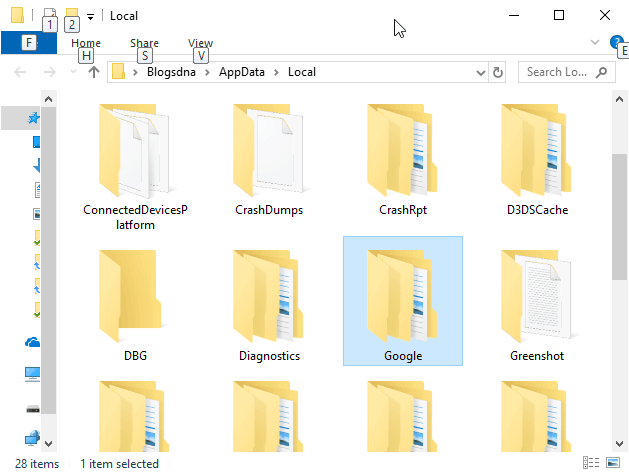Go forward with the right arrow
Screen dimensions: 629x476
point(50,72)
